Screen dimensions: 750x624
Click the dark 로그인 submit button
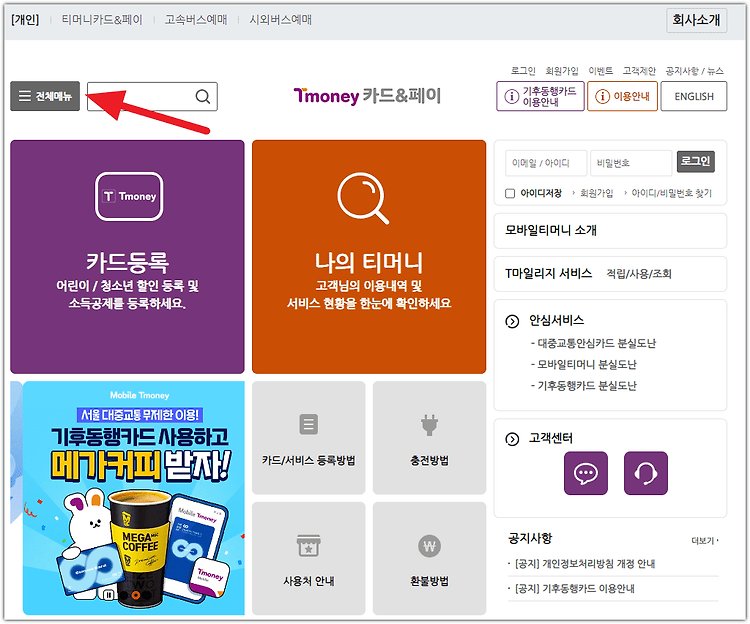pyautogui.click(x=696, y=161)
